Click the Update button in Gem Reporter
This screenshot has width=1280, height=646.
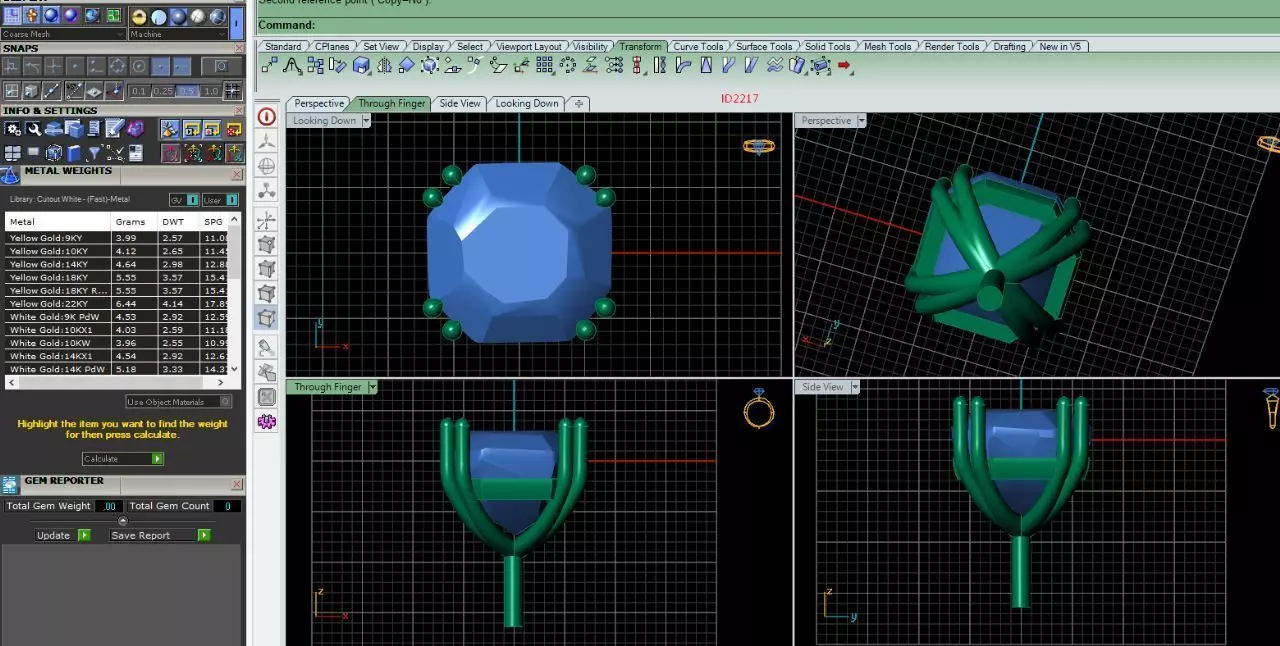pos(63,536)
